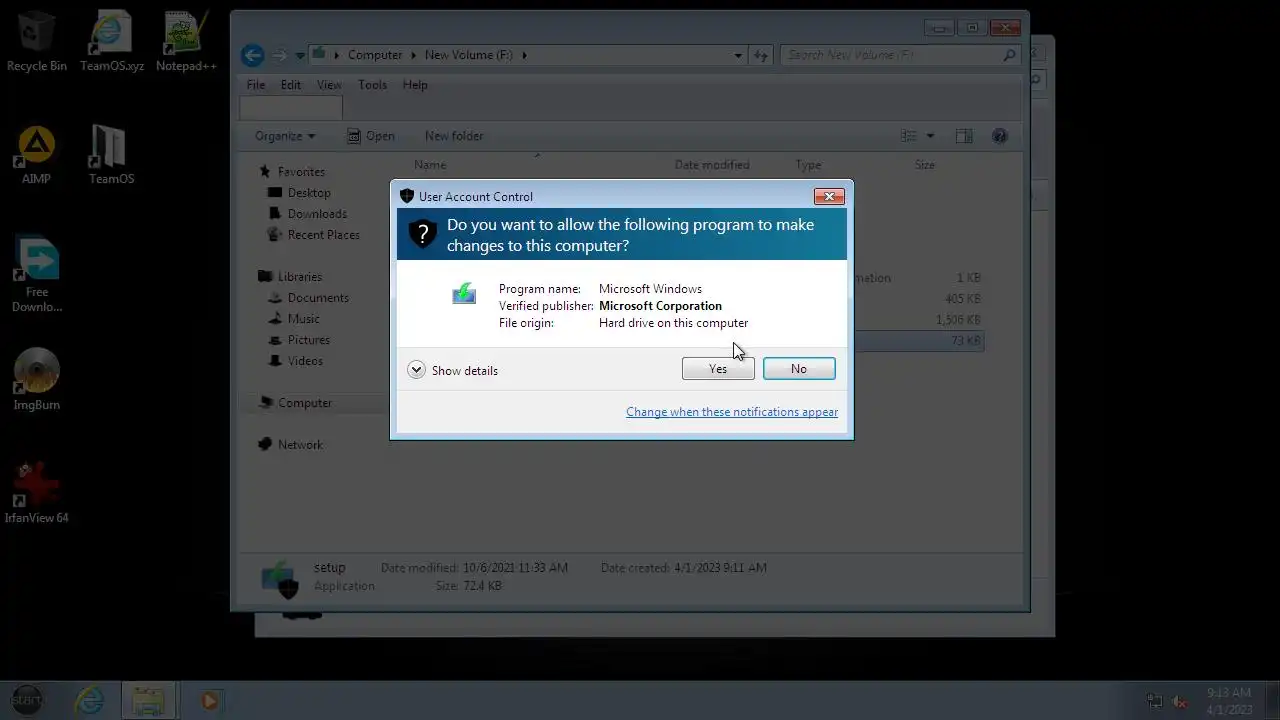Viewport: 1280px width, 720px height.
Task: Click New Volume (F:) in address bar
Action: 469,55
